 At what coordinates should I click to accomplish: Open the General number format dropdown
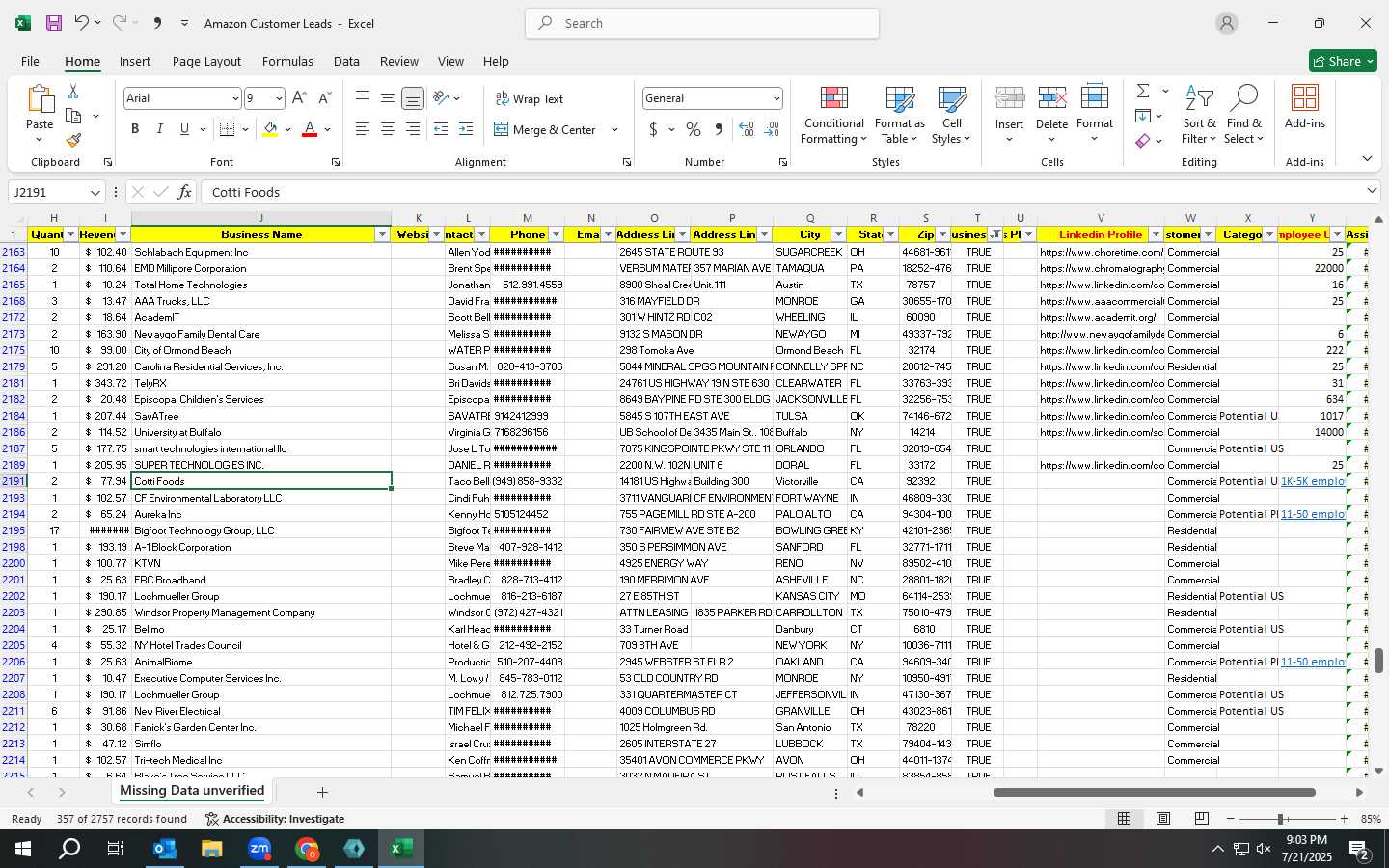tap(776, 98)
